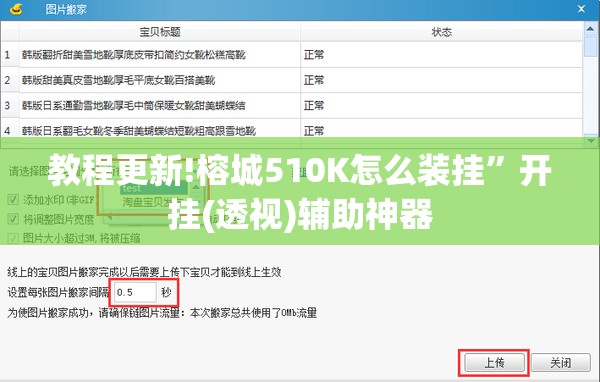Toggle the 图片大小超过3M将被压缩 checkbox
The image size is (600, 382).
coord(13,238)
